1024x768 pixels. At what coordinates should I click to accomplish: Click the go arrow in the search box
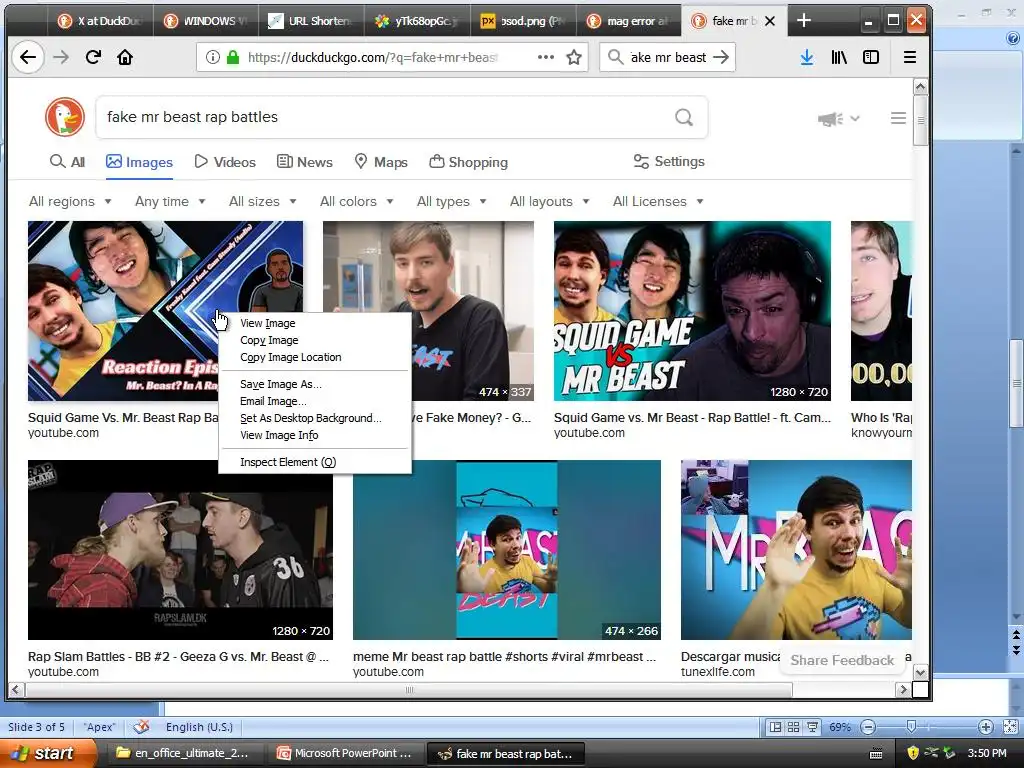721,57
